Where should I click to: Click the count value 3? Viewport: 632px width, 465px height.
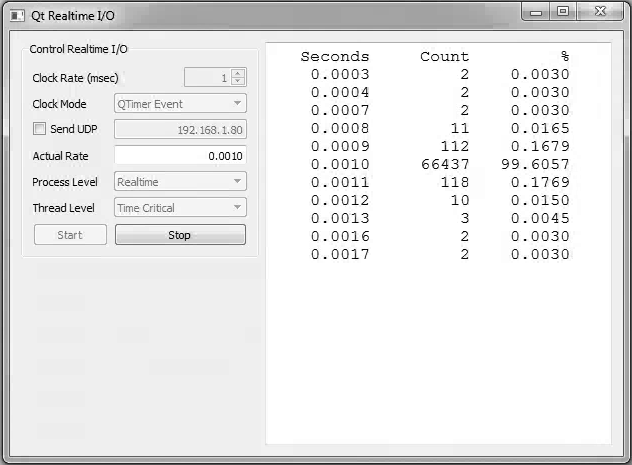(465, 218)
